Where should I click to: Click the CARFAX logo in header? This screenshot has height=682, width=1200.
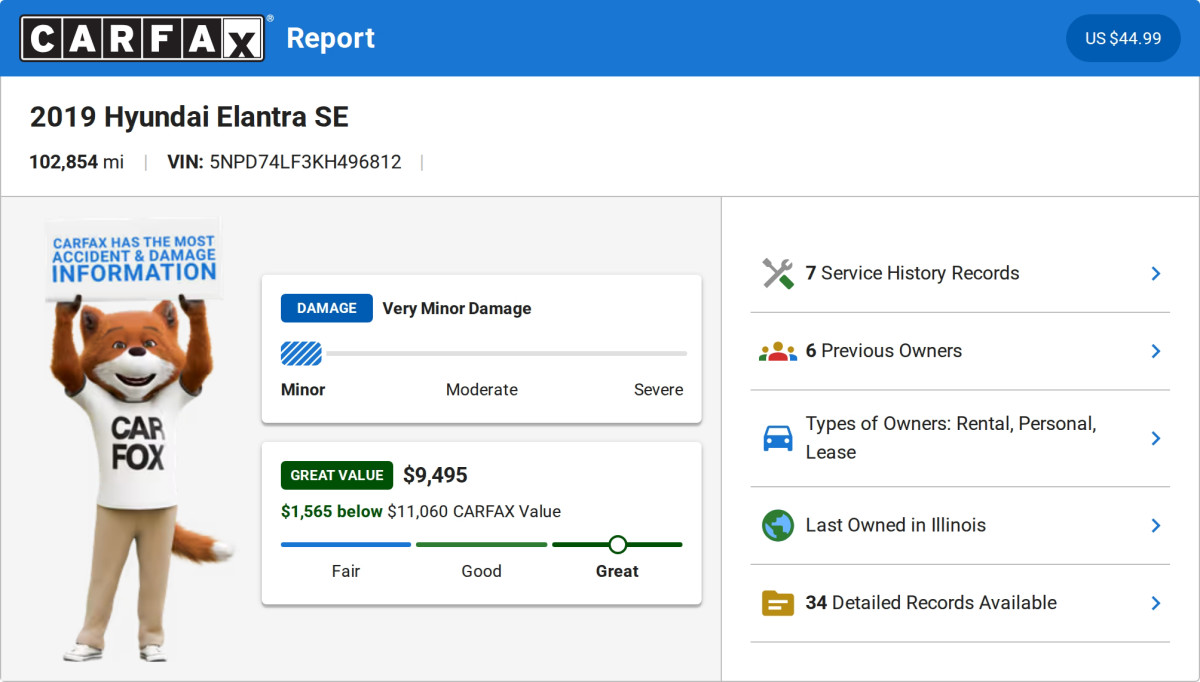point(142,38)
